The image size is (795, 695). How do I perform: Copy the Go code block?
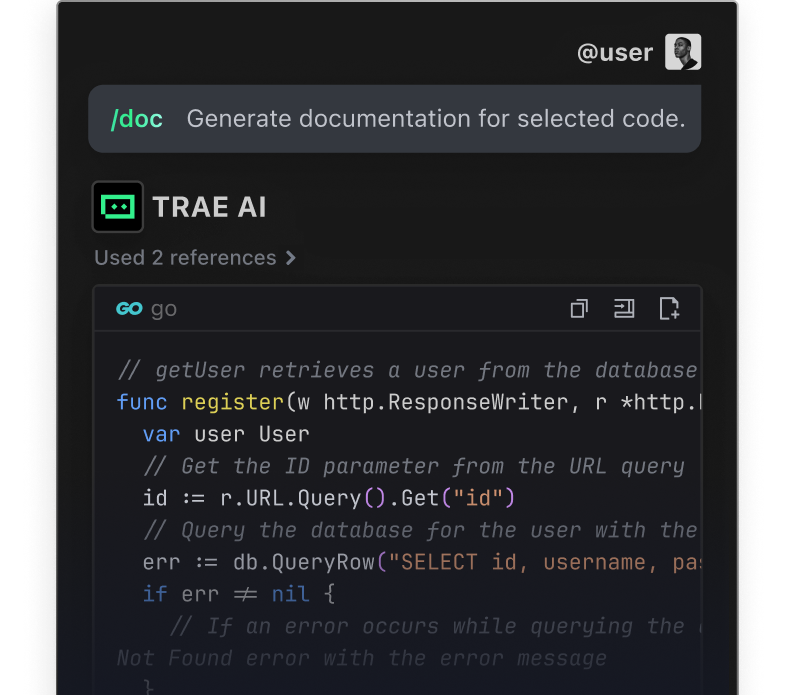point(579,309)
